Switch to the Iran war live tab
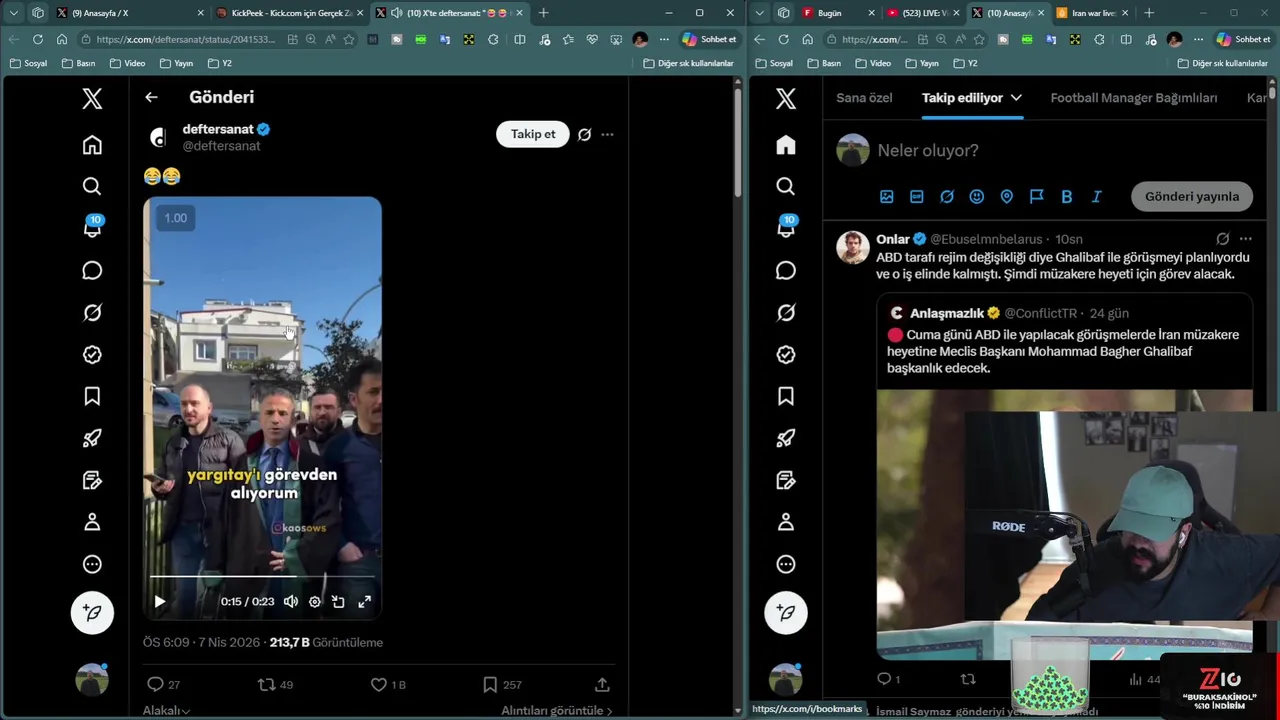The width and height of the screenshot is (1280, 720). click(1092, 13)
